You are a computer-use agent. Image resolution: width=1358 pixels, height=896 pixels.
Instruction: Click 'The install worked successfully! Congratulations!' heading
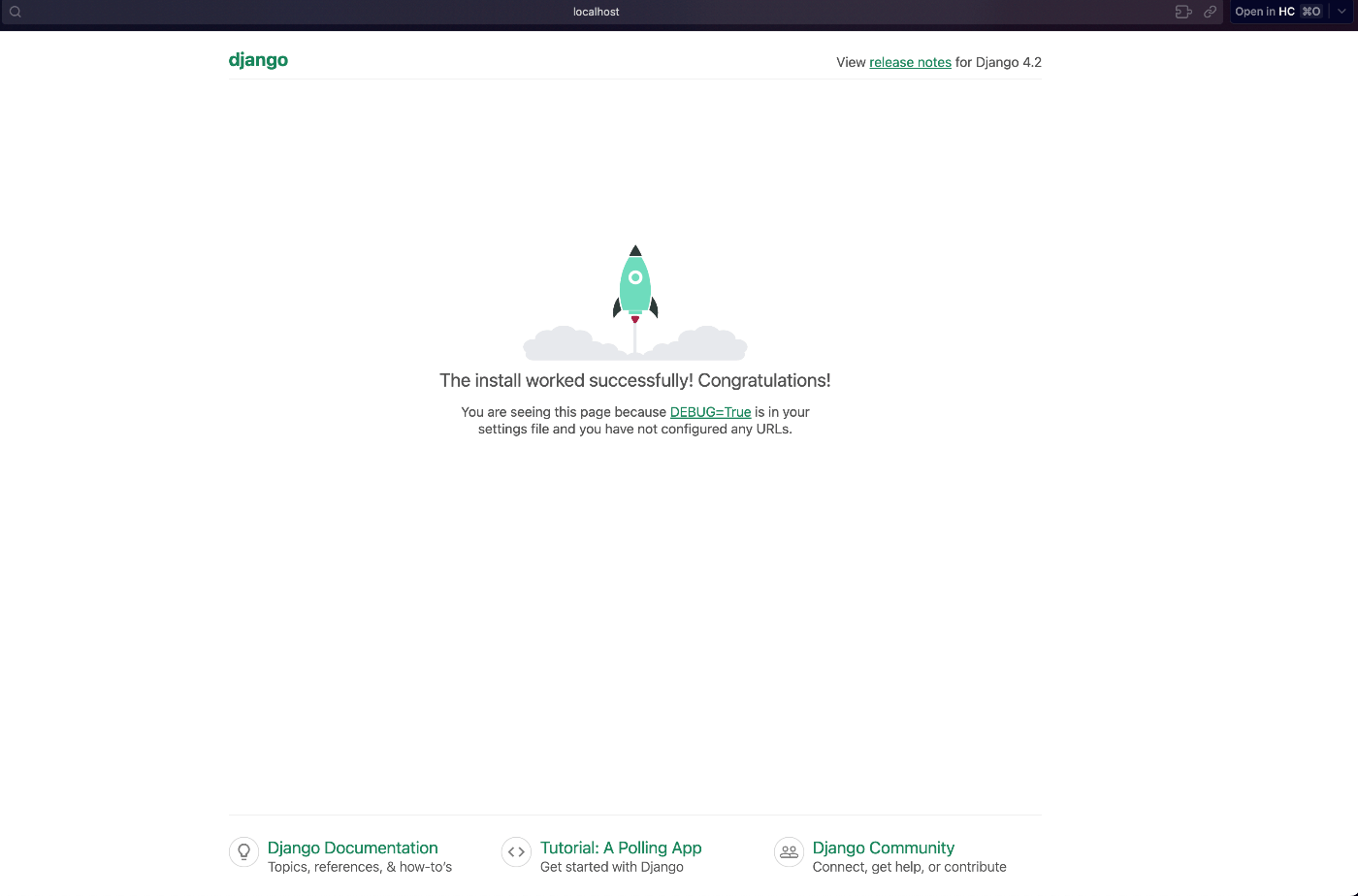click(635, 380)
